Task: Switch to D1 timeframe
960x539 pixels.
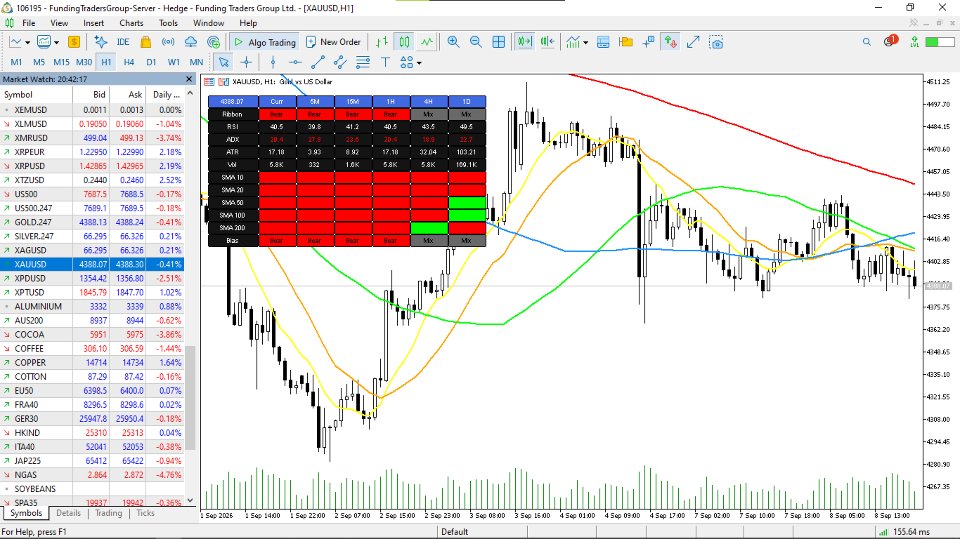Action: (151, 62)
